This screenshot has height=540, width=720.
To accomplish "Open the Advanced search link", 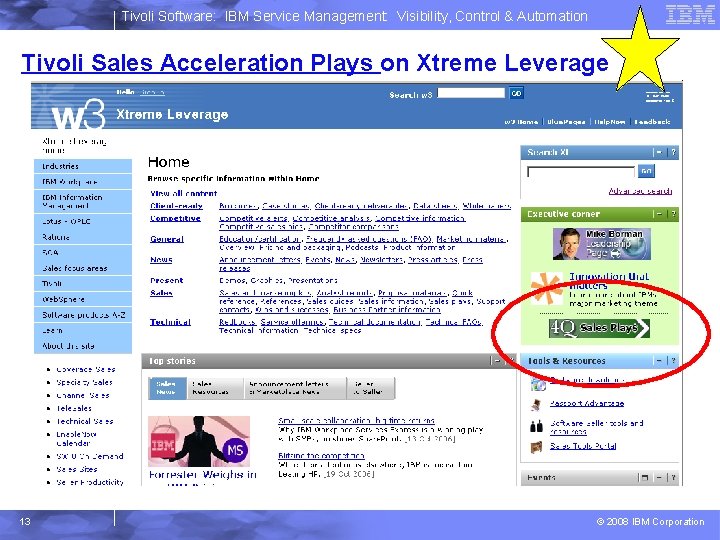I will [x=640, y=191].
